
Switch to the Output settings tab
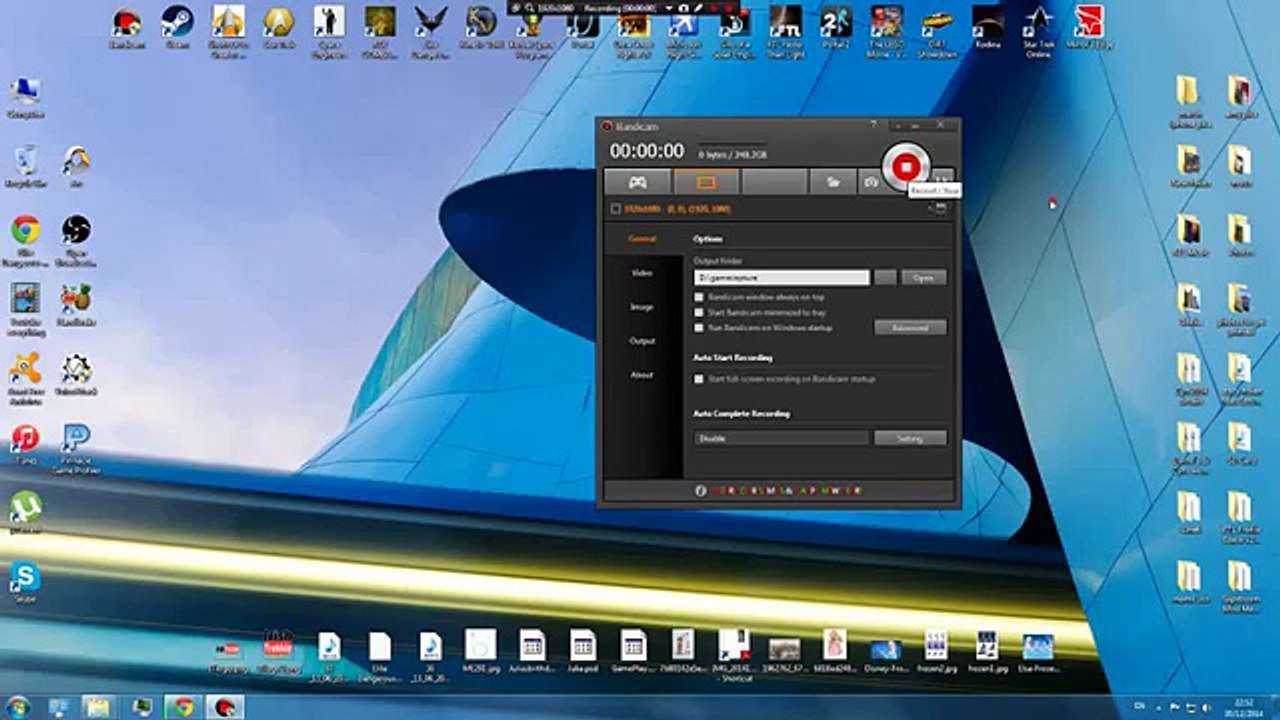[642, 341]
